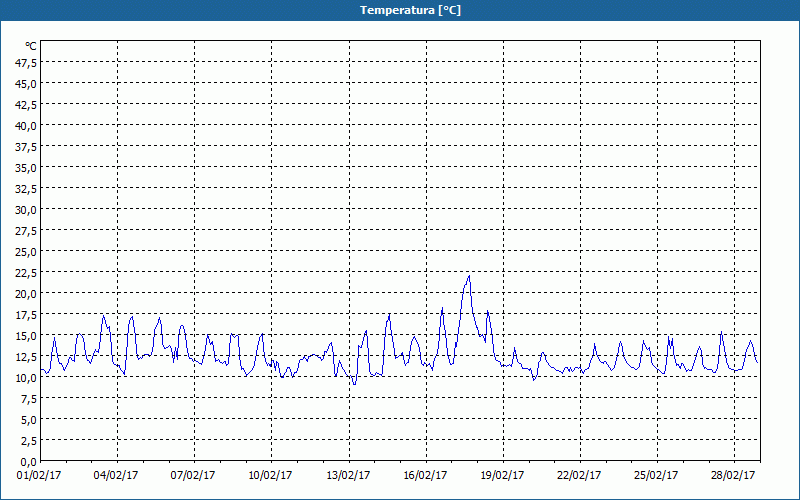Click the 25/02/17 date label

coord(656,476)
